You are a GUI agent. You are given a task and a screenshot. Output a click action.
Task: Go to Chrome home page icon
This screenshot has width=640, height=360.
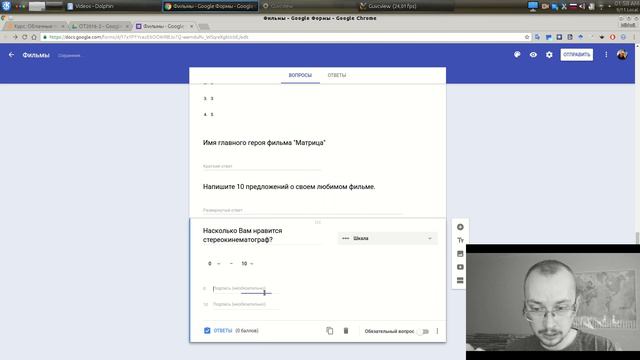tap(34, 37)
